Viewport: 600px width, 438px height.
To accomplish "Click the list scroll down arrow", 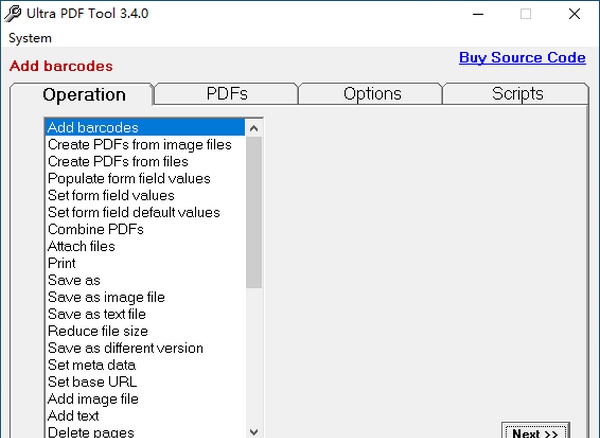I will click(x=254, y=432).
